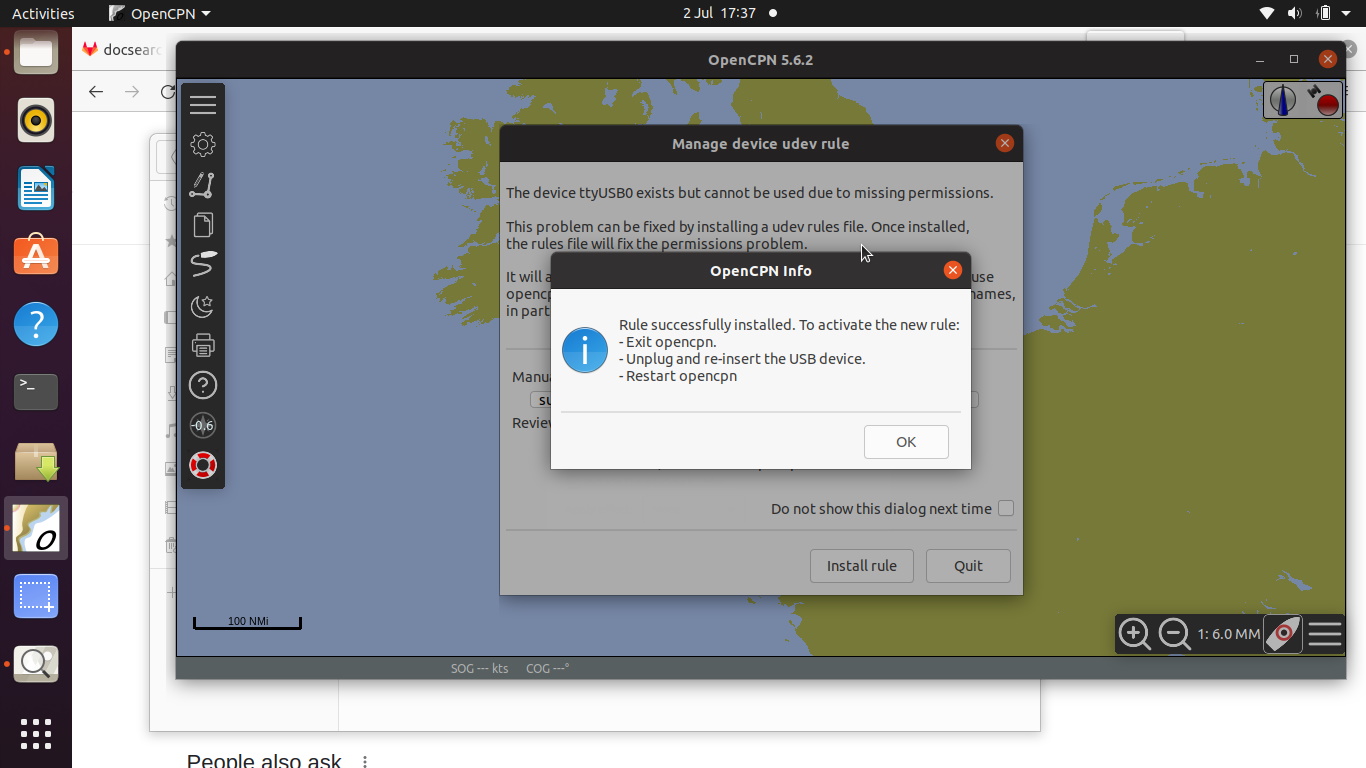Toggle the moon color scheme icon

coord(203,305)
